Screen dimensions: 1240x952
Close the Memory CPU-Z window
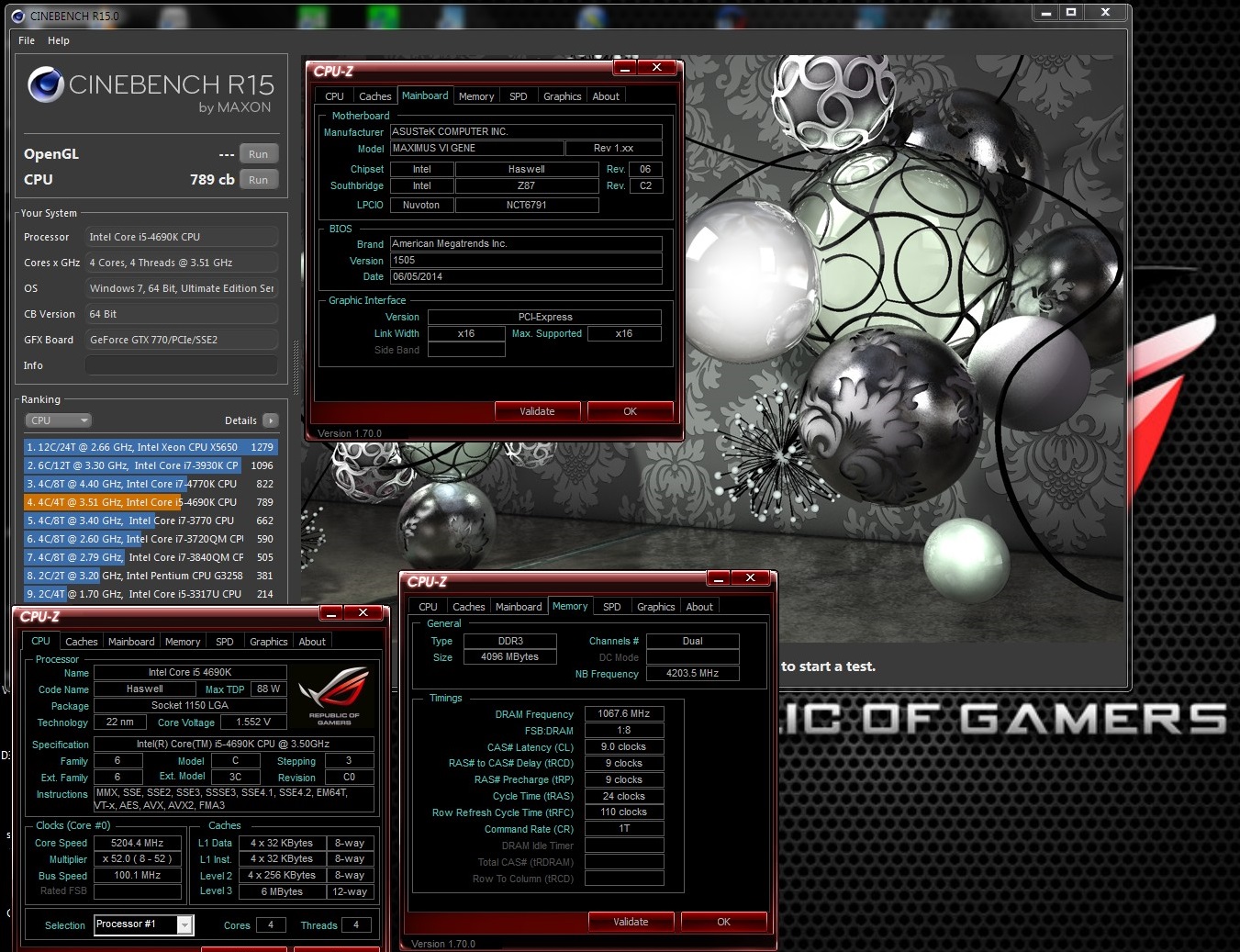751,577
